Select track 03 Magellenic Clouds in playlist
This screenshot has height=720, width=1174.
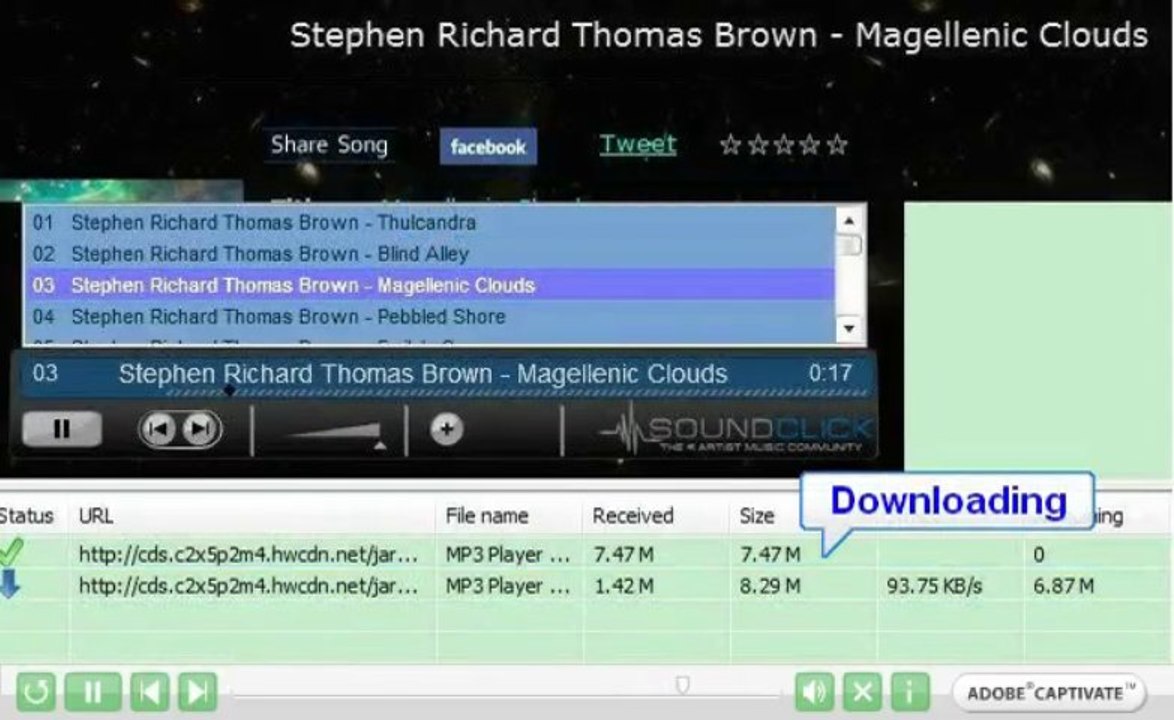[430, 285]
